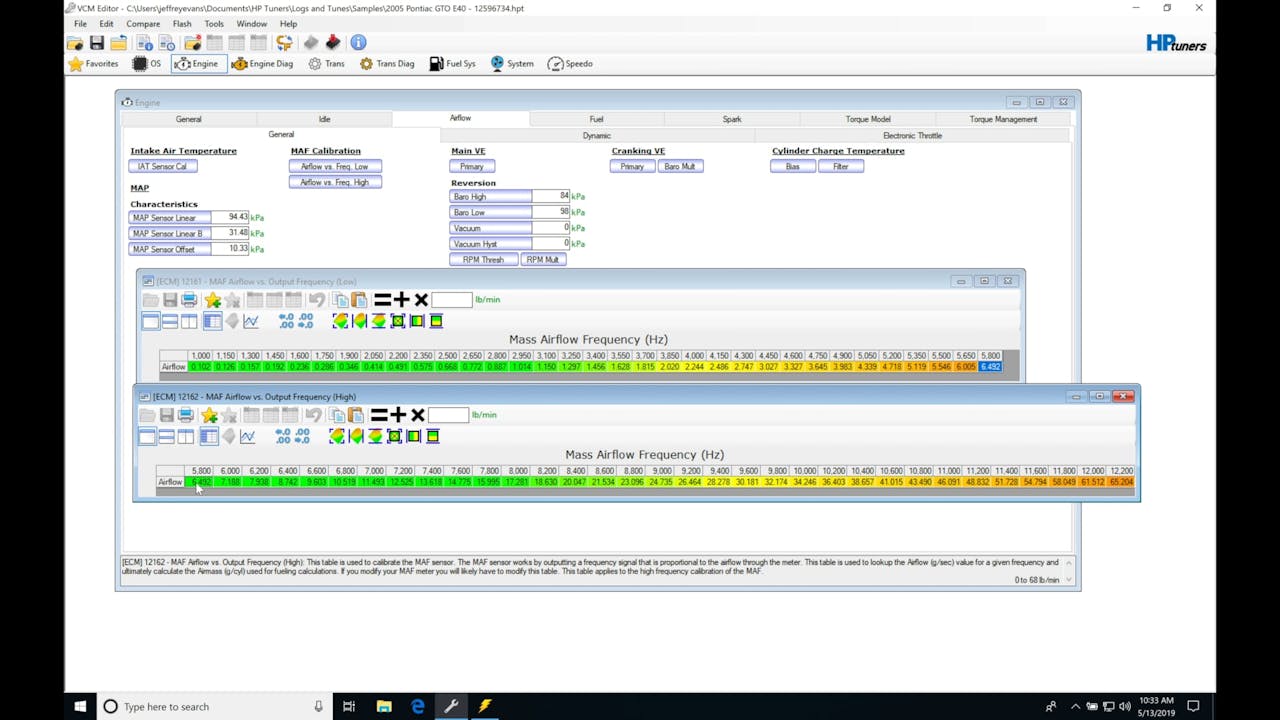Select the 7,000 Hz airflow cell

[x=373, y=482]
